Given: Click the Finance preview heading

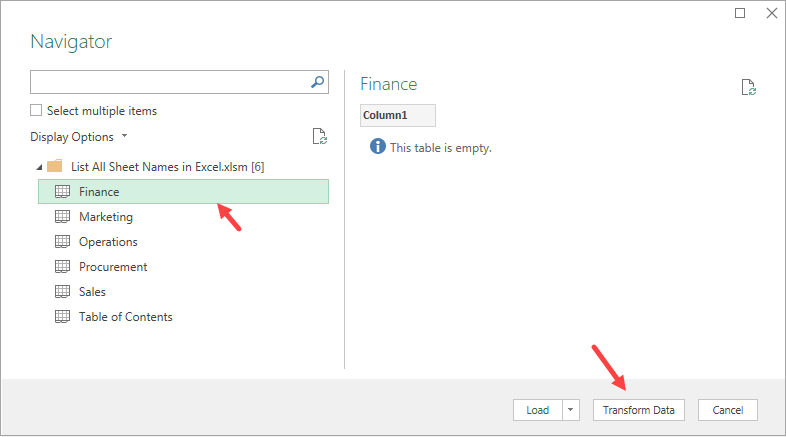Looking at the screenshot, I should pos(388,84).
